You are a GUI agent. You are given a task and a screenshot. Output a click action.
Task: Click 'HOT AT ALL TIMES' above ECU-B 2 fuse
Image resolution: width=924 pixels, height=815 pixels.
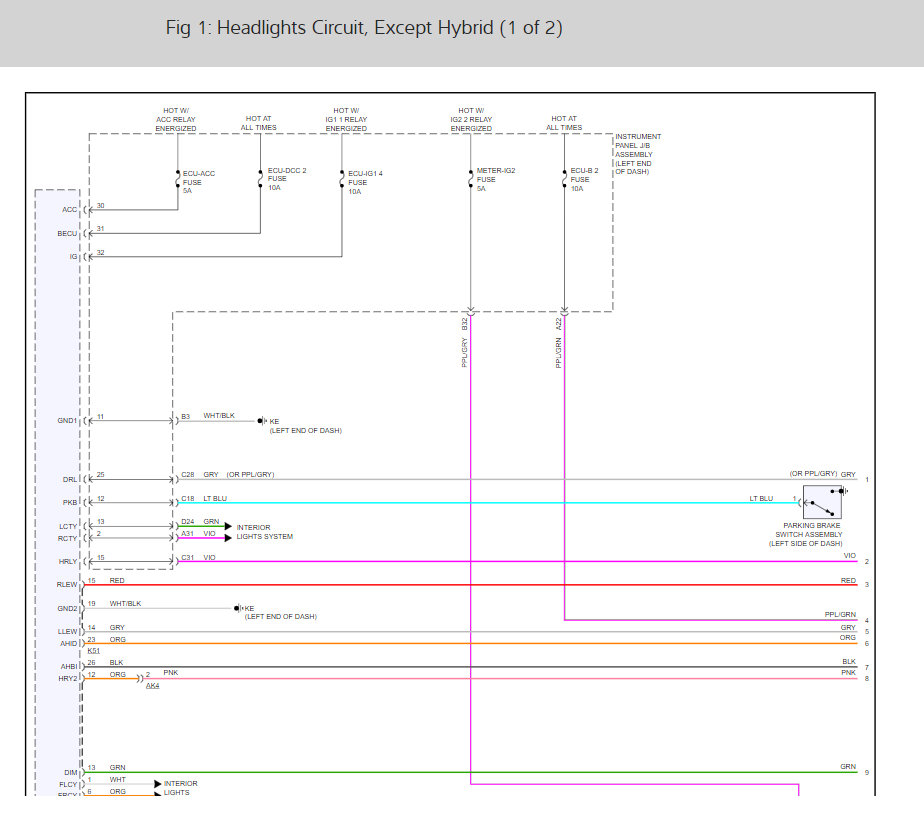click(564, 123)
